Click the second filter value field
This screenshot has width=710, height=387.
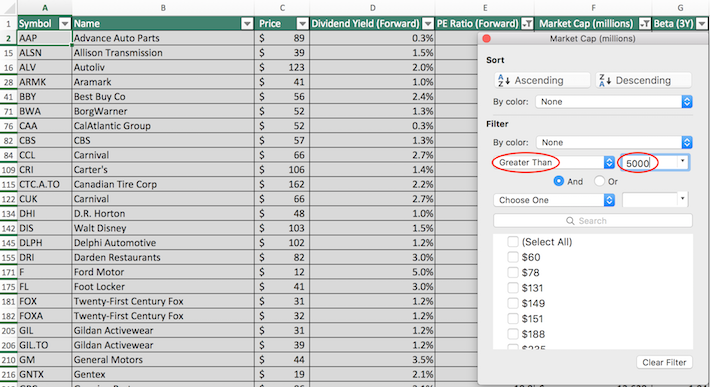click(x=650, y=200)
